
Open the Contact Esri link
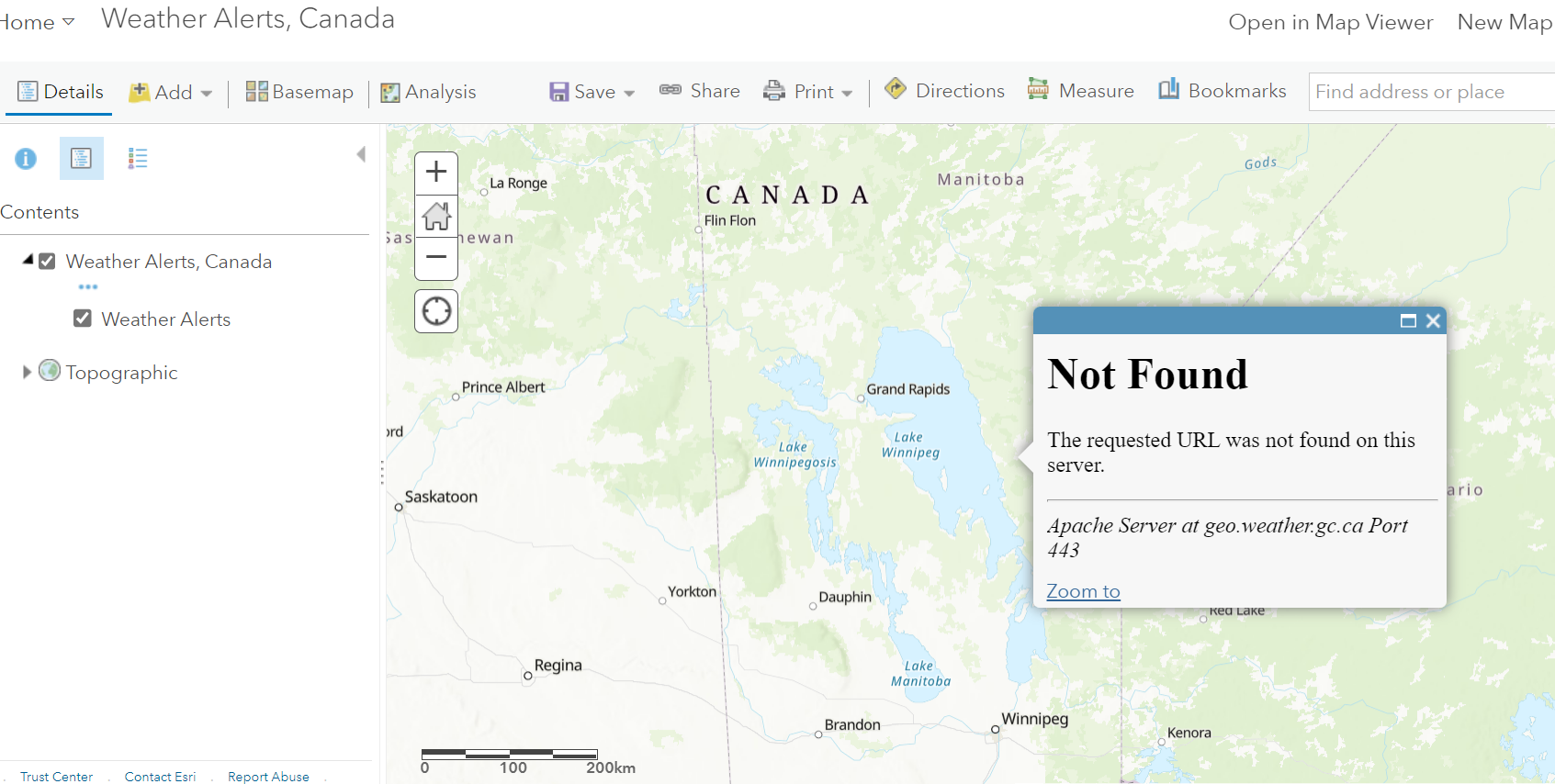tap(161, 777)
